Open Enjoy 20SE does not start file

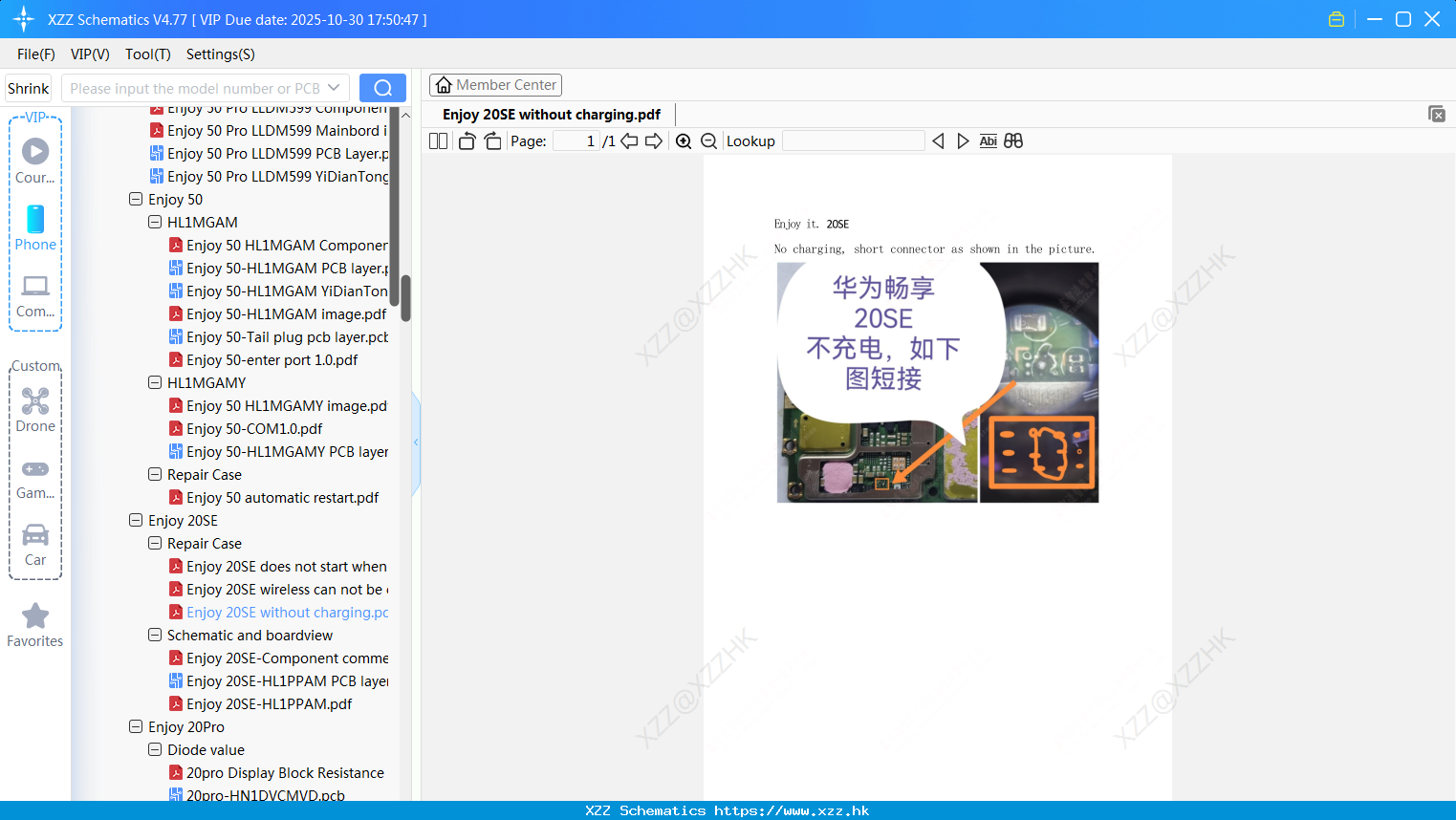[x=278, y=566]
